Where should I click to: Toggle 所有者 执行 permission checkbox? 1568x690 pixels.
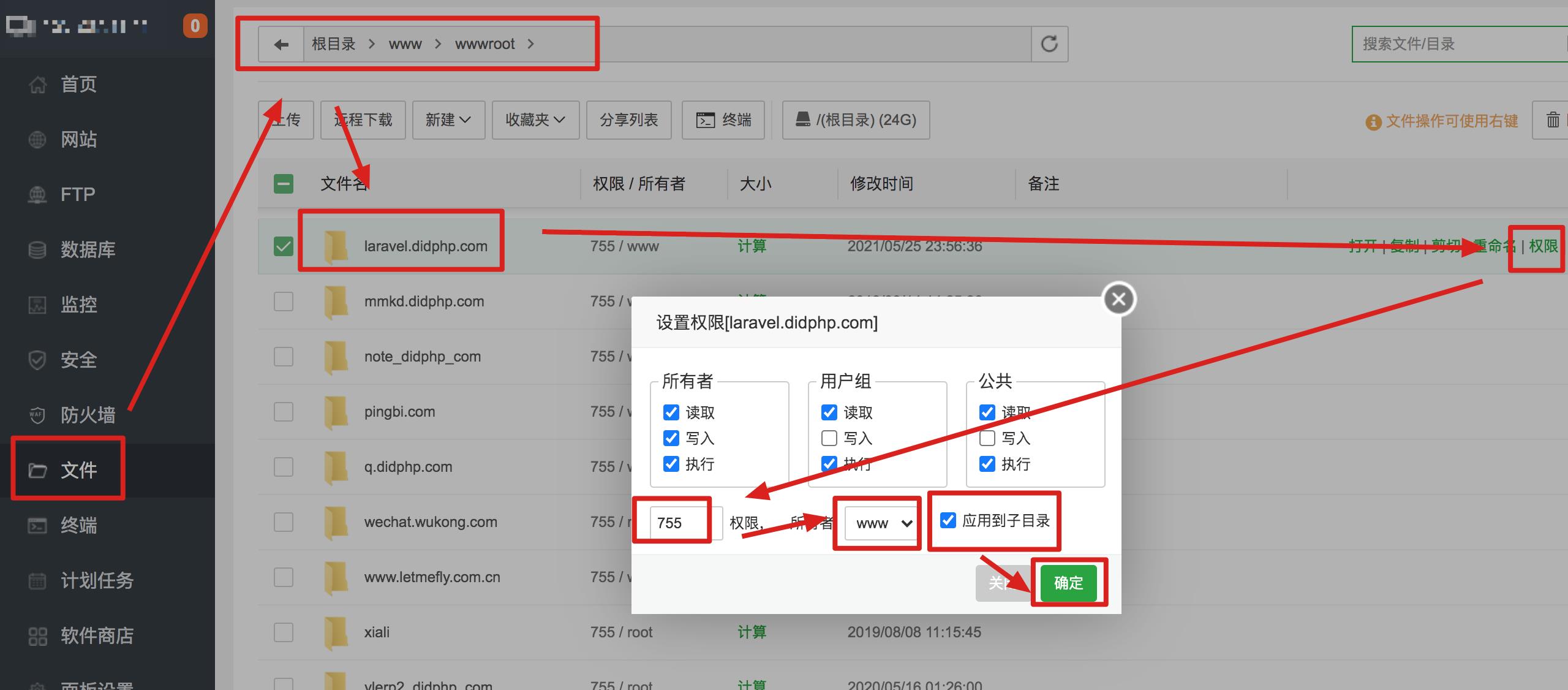point(671,464)
